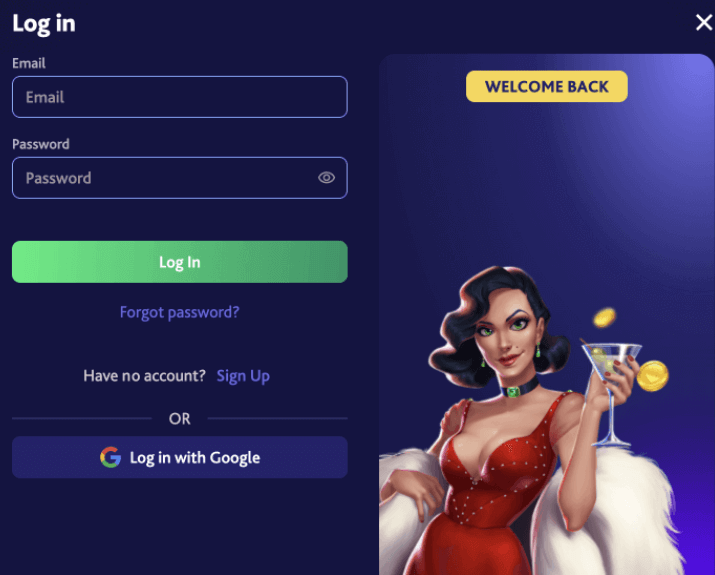Screen dimensions: 715x575
Task: Click the gold heart coin beside the glass
Action: (652, 376)
